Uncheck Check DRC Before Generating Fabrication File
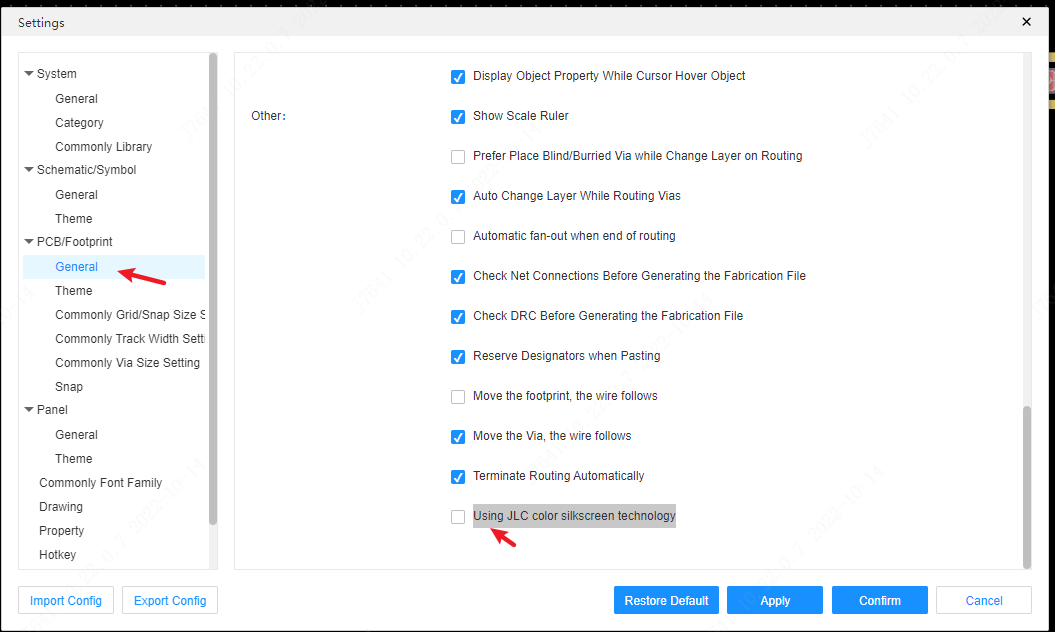This screenshot has height=632, width=1055. tap(458, 317)
